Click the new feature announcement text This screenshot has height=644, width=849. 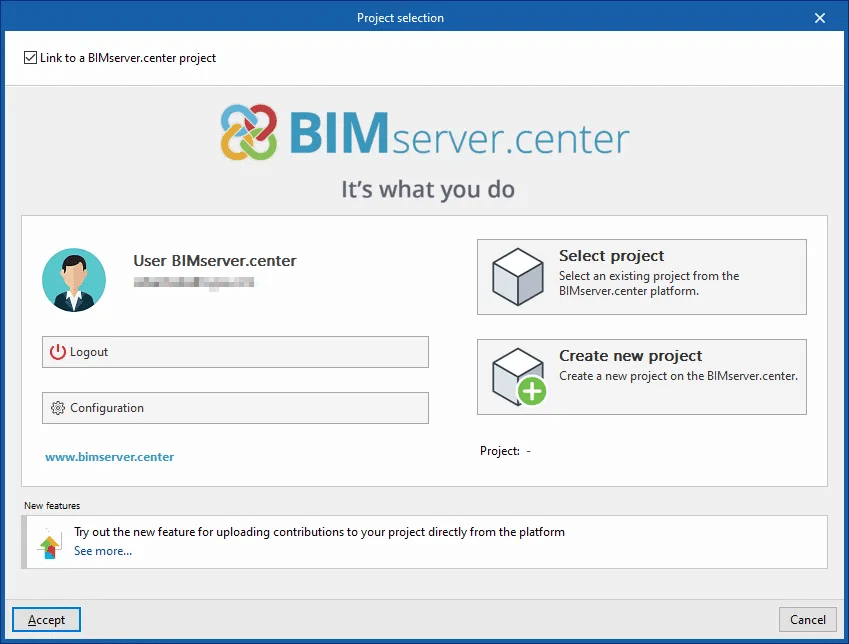point(319,532)
